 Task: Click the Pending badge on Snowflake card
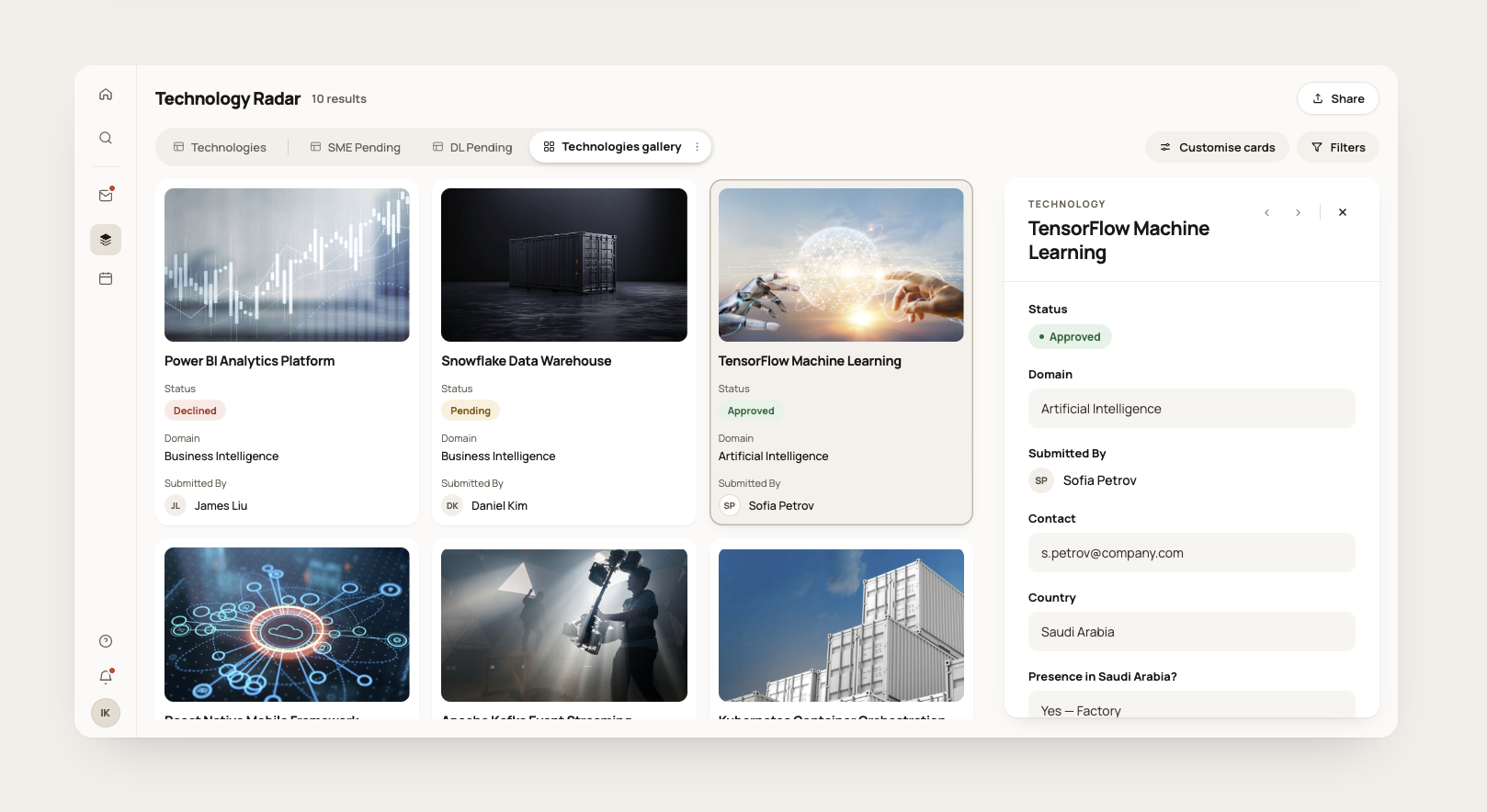point(471,411)
